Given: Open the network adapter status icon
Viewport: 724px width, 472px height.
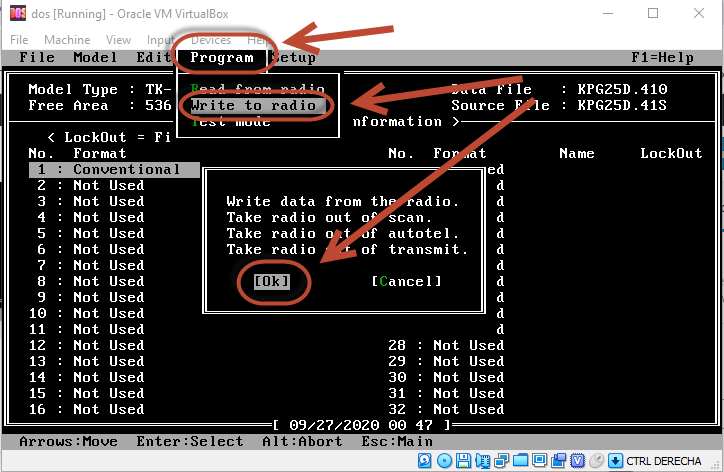Looking at the screenshot, I should [502, 461].
